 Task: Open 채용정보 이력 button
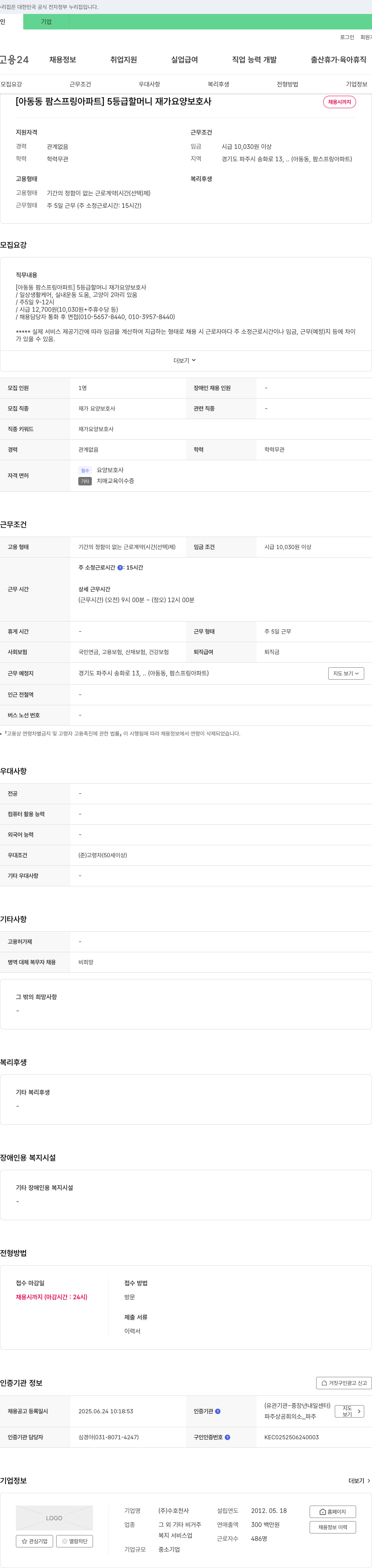click(332, 1527)
